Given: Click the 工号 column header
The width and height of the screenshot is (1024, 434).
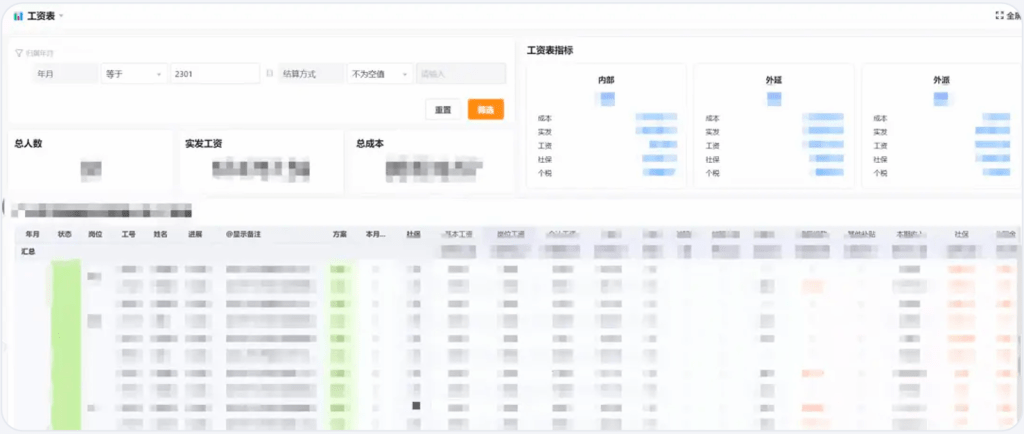Looking at the screenshot, I should (x=128, y=234).
